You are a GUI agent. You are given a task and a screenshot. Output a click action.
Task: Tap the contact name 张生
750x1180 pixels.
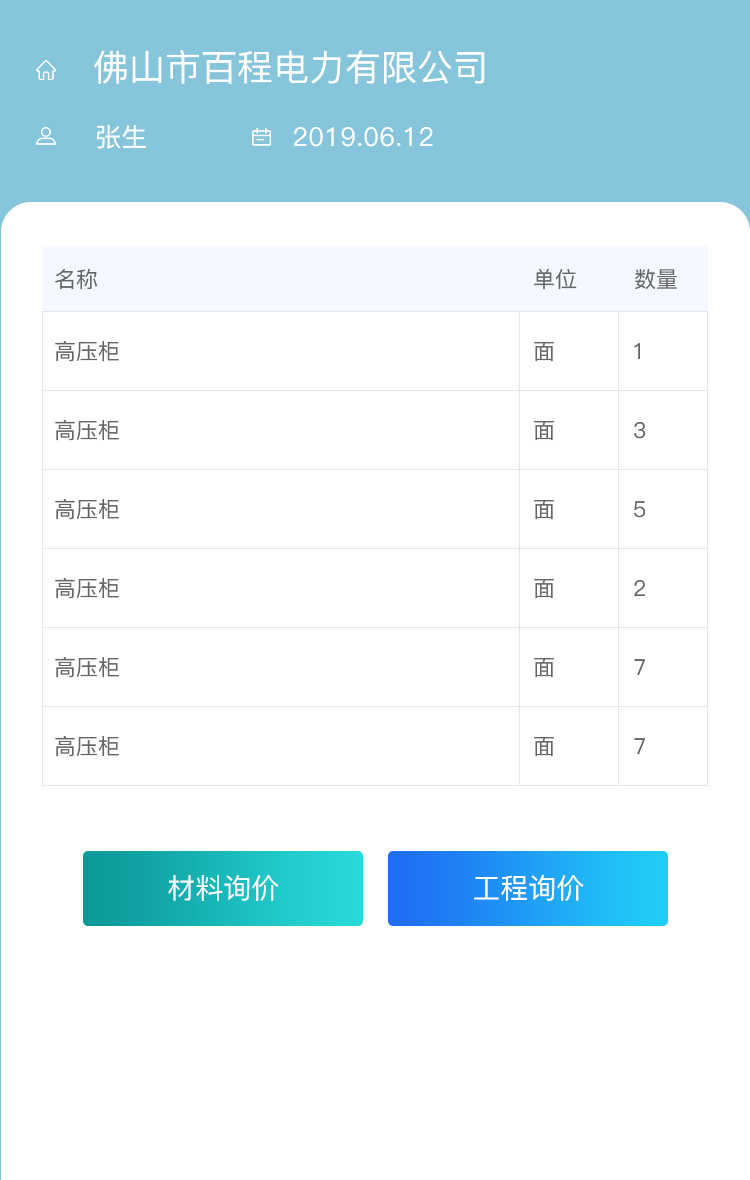tap(121, 137)
